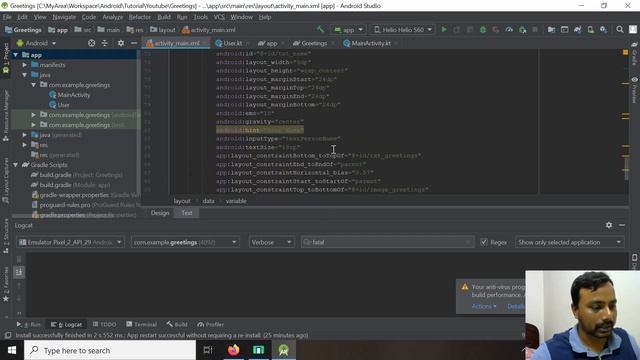Open the Terminal tool window tab
The width and height of the screenshot is (640, 360).
[141, 324]
